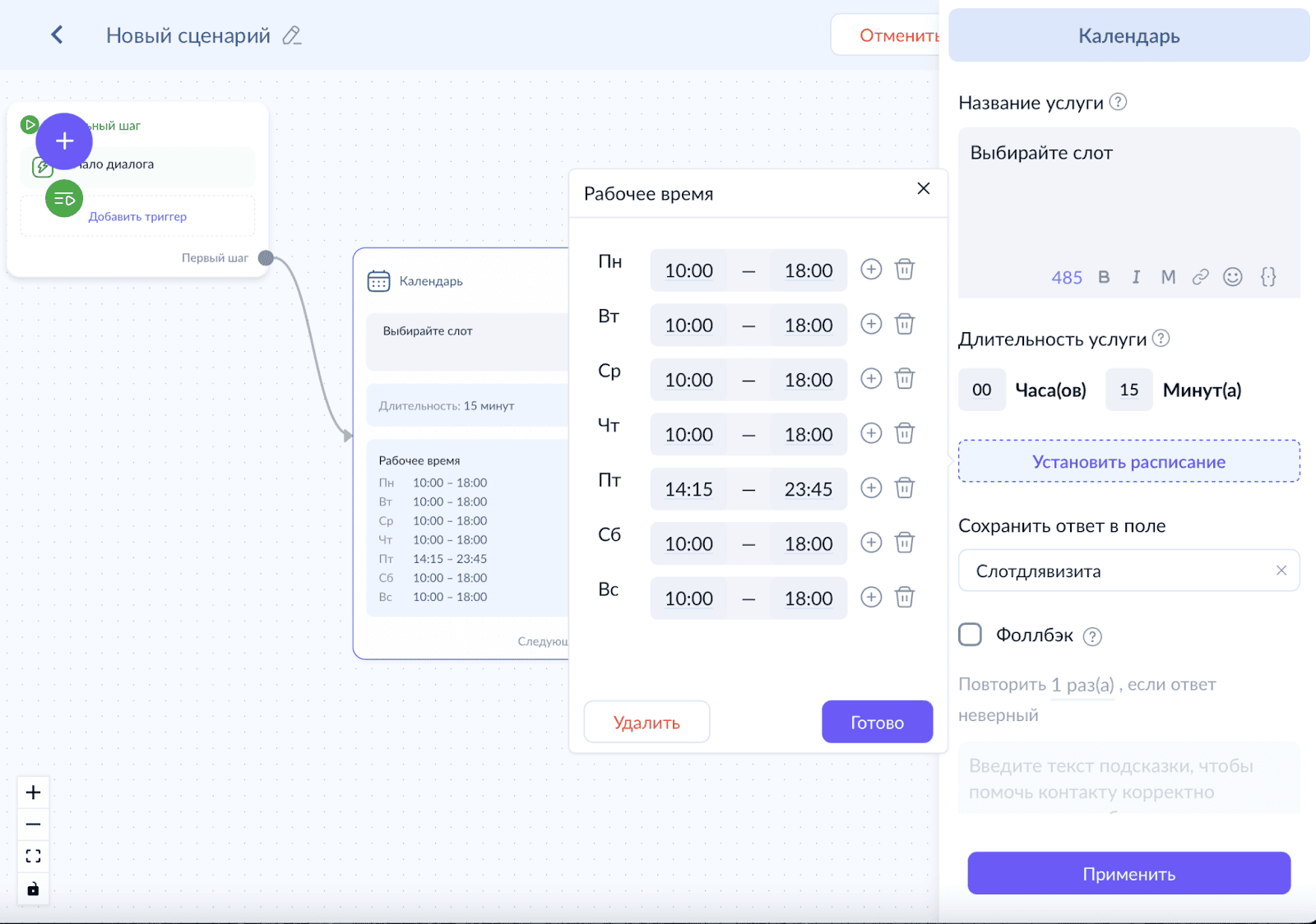Click the repeat count 1 раз(а)

tap(1082, 685)
